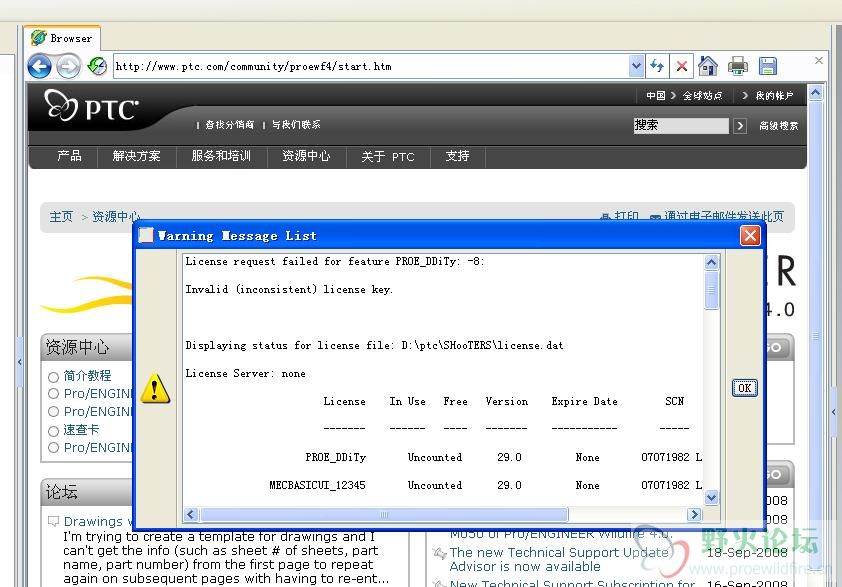Viewport: 842px width, 587px height.
Task: Select the Pro/ENGINEER radio option below 速查卡
Action: coord(53,448)
